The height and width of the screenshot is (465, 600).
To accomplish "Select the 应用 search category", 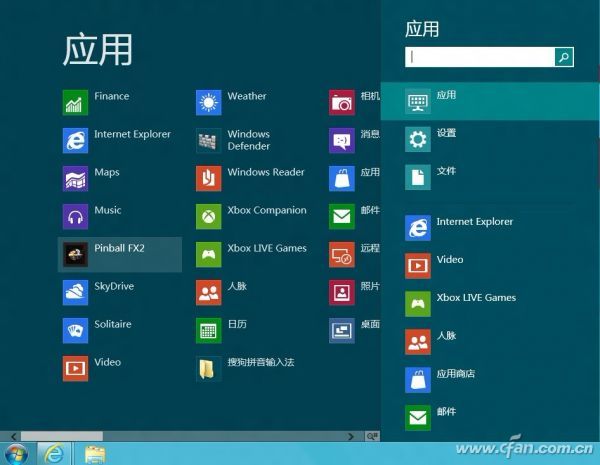I will pyautogui.click(x=490, y=101).
